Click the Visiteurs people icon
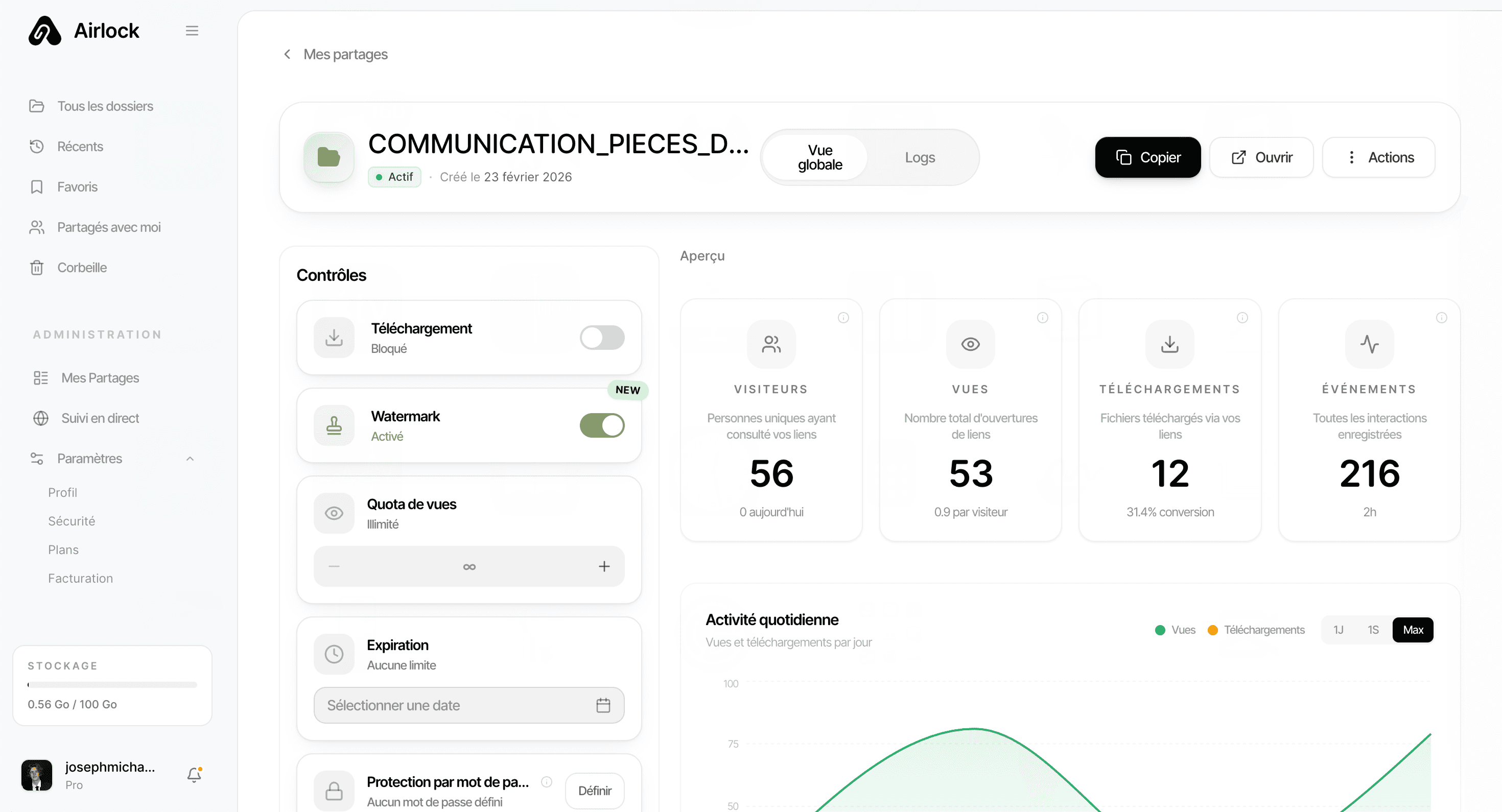 click(x=771, y=344)
